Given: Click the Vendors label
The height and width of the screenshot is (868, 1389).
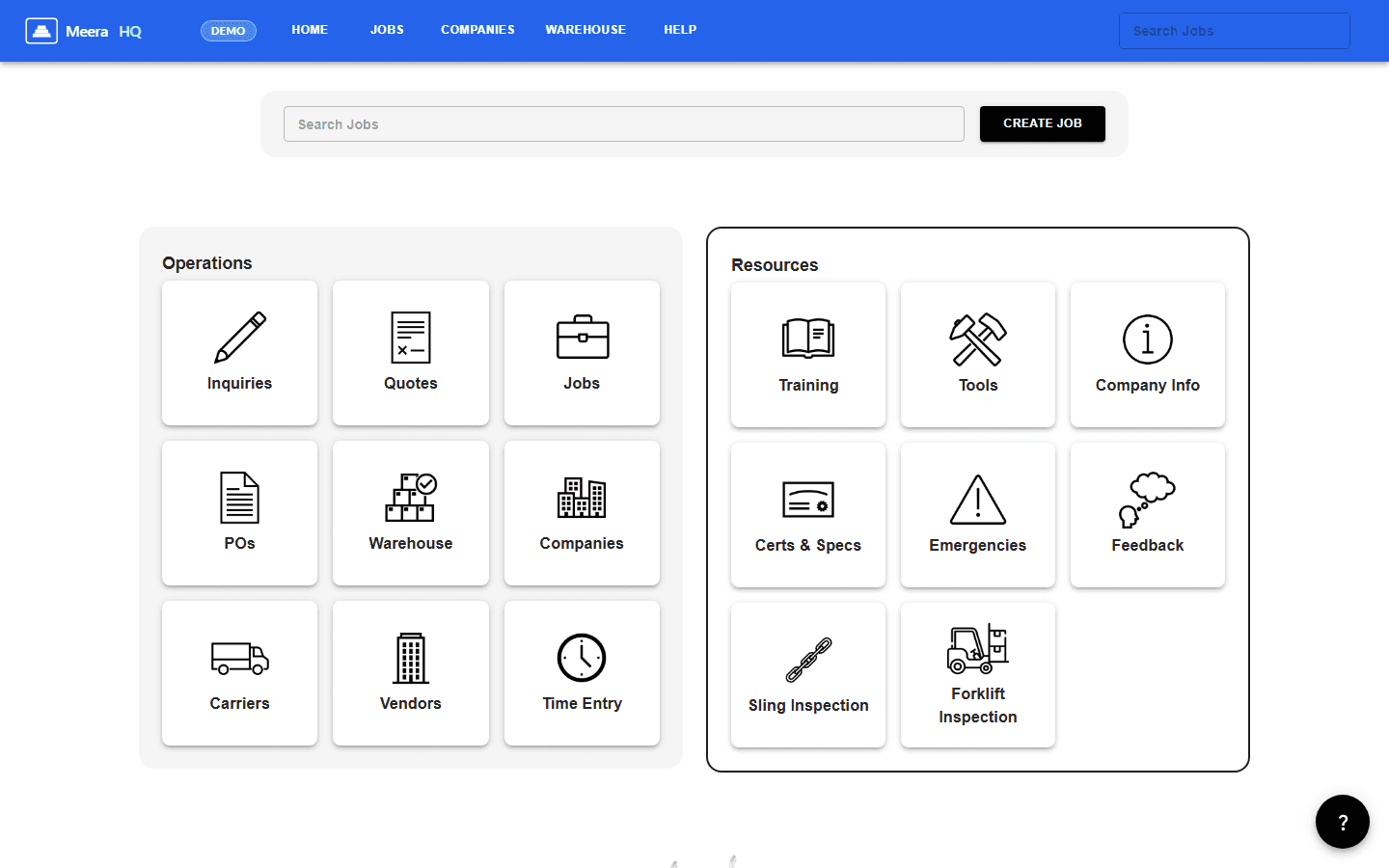Looking at the screenshot, I should [411, 703].
